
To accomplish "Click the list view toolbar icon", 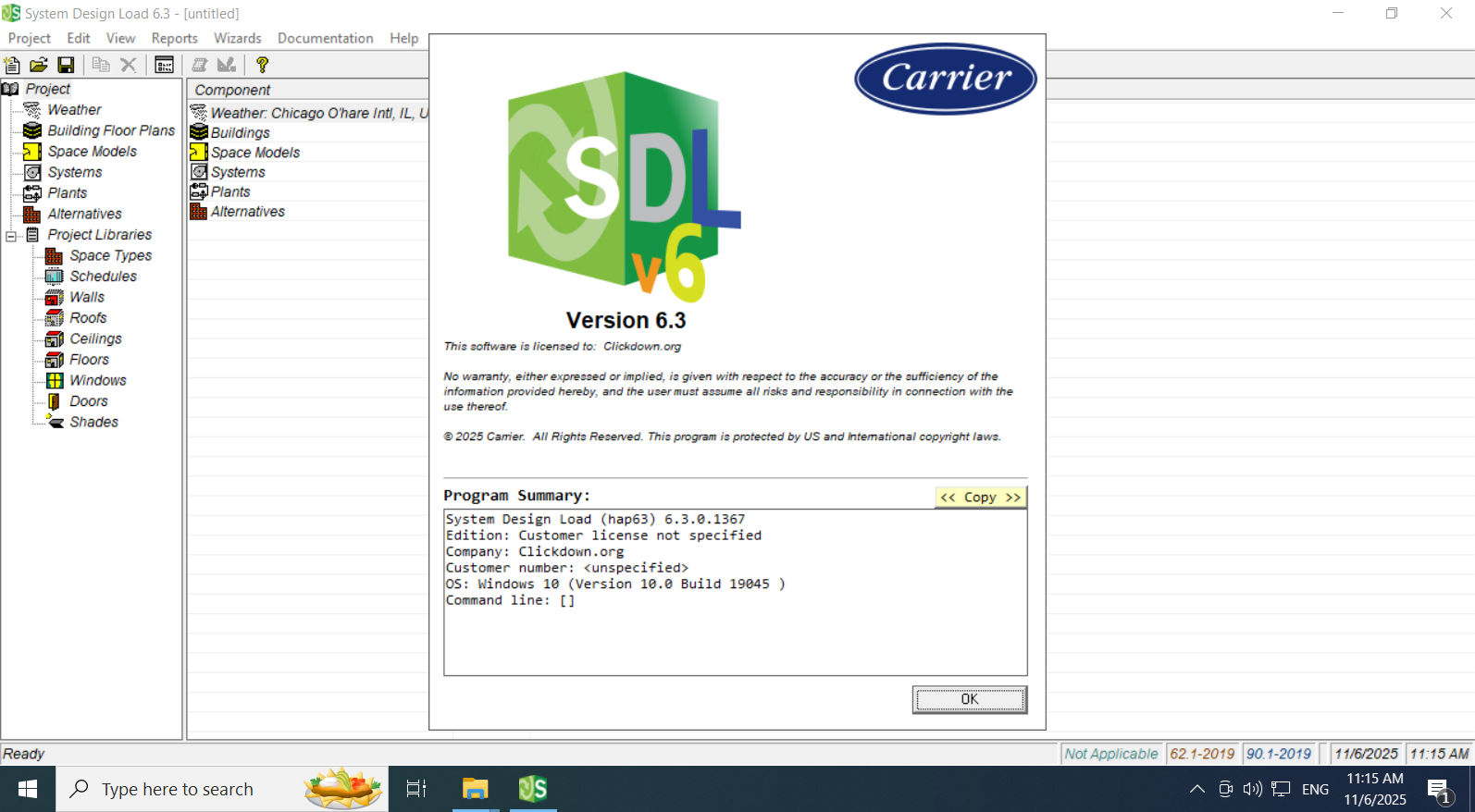I will click(164, 65).
